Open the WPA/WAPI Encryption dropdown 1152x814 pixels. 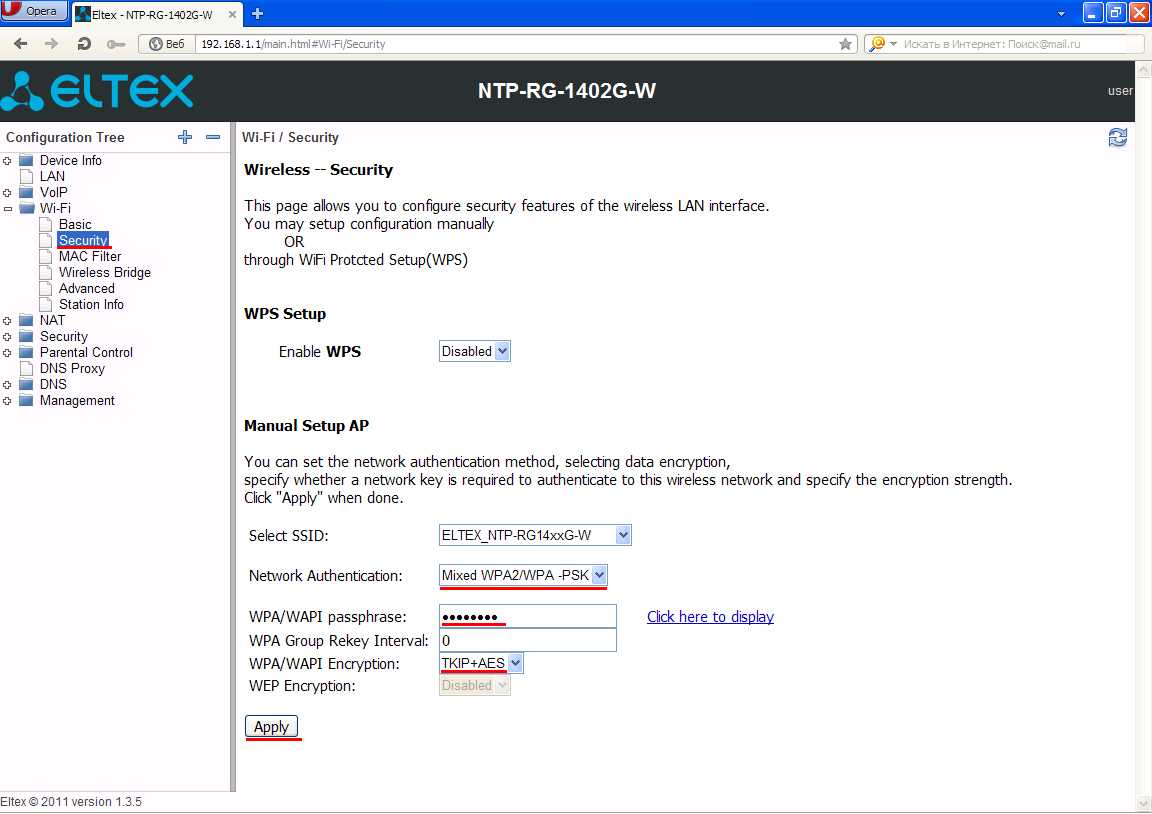click(x=481, y=663)
